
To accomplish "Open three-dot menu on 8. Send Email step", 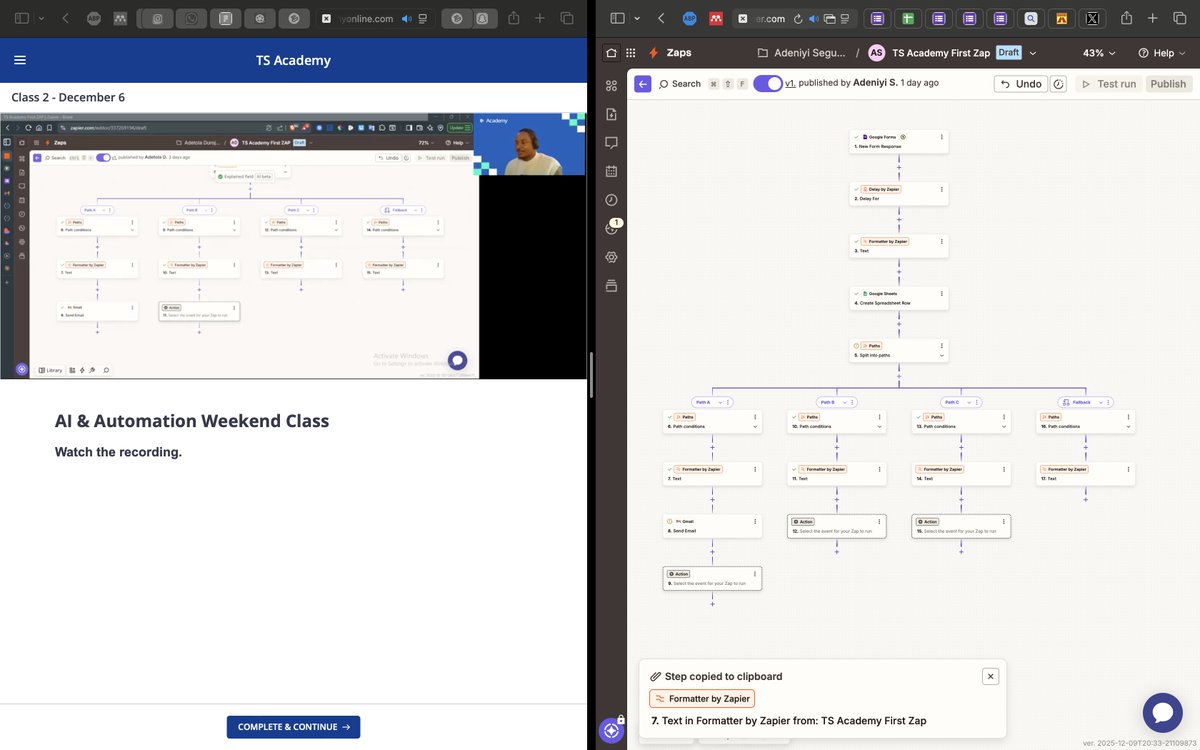I will (x=755, y=521).
